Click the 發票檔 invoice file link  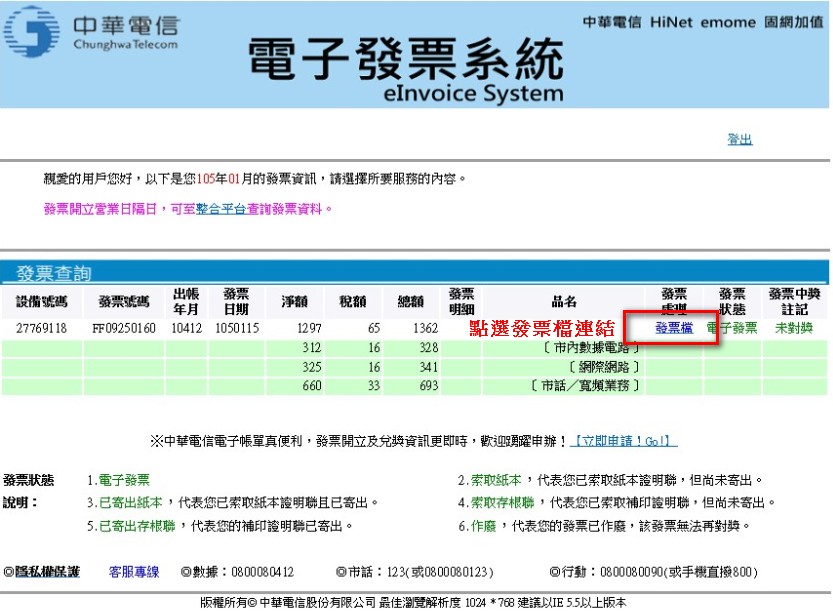pos(674,328)
